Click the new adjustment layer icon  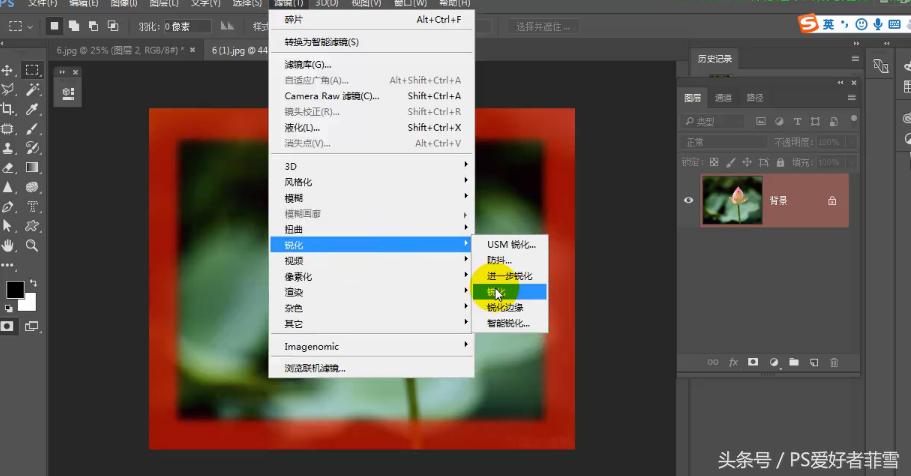point(774,362)
